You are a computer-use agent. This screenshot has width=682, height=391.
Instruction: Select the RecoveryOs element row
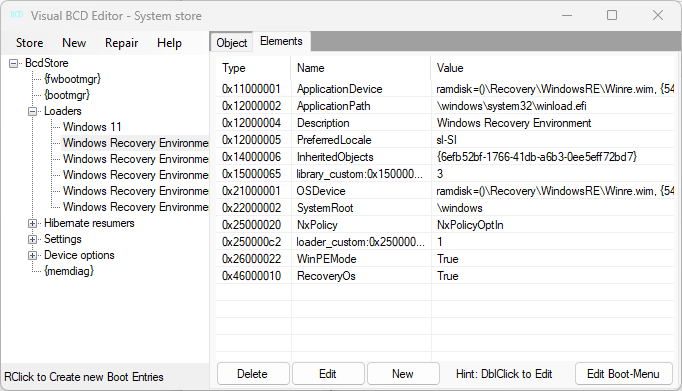[x=445, y=276]
